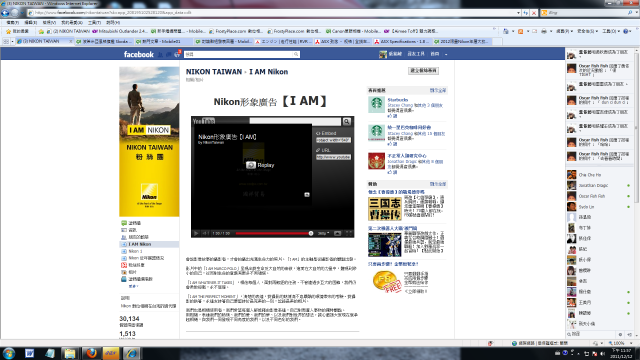The image size is (640, 360).
Task: Select Nikon 1 in the page sidebar
Action: [135, 251]
